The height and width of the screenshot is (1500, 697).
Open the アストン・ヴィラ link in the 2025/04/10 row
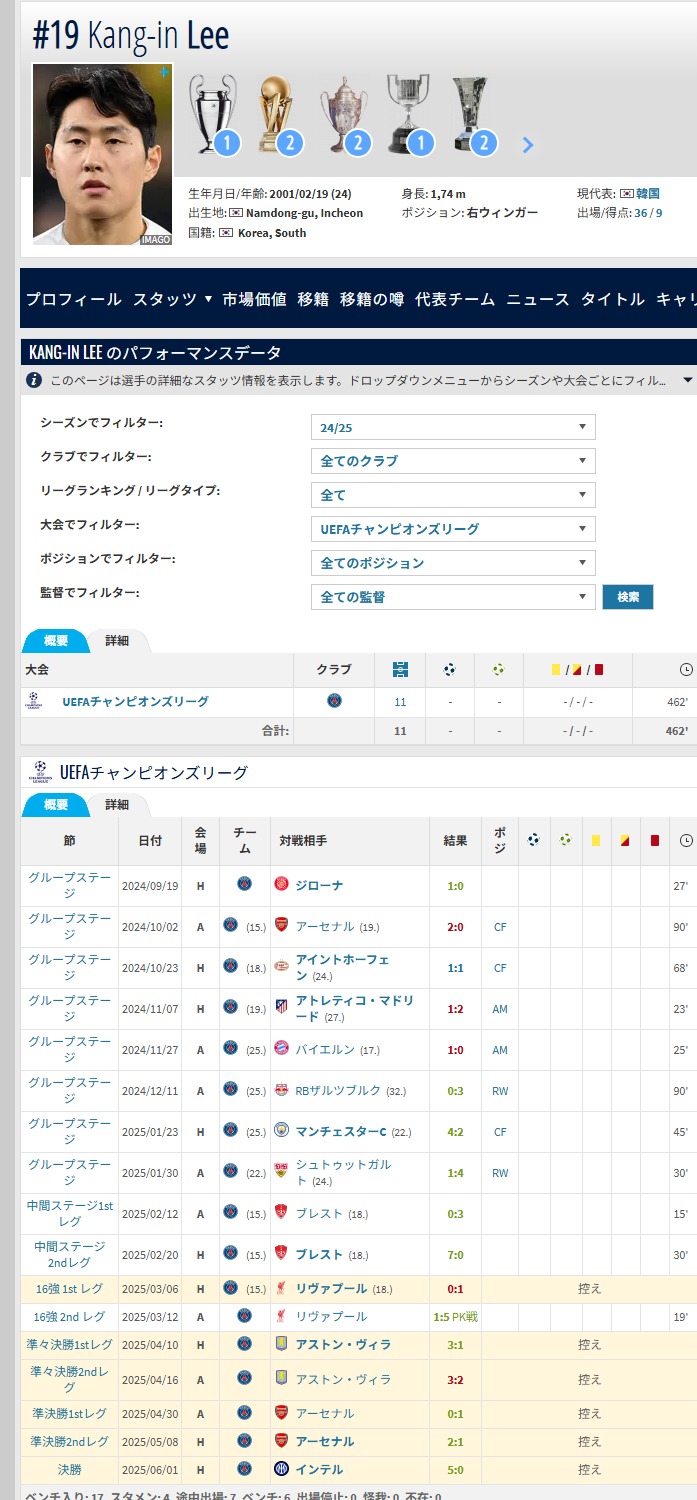click(x=343, y=1344)
